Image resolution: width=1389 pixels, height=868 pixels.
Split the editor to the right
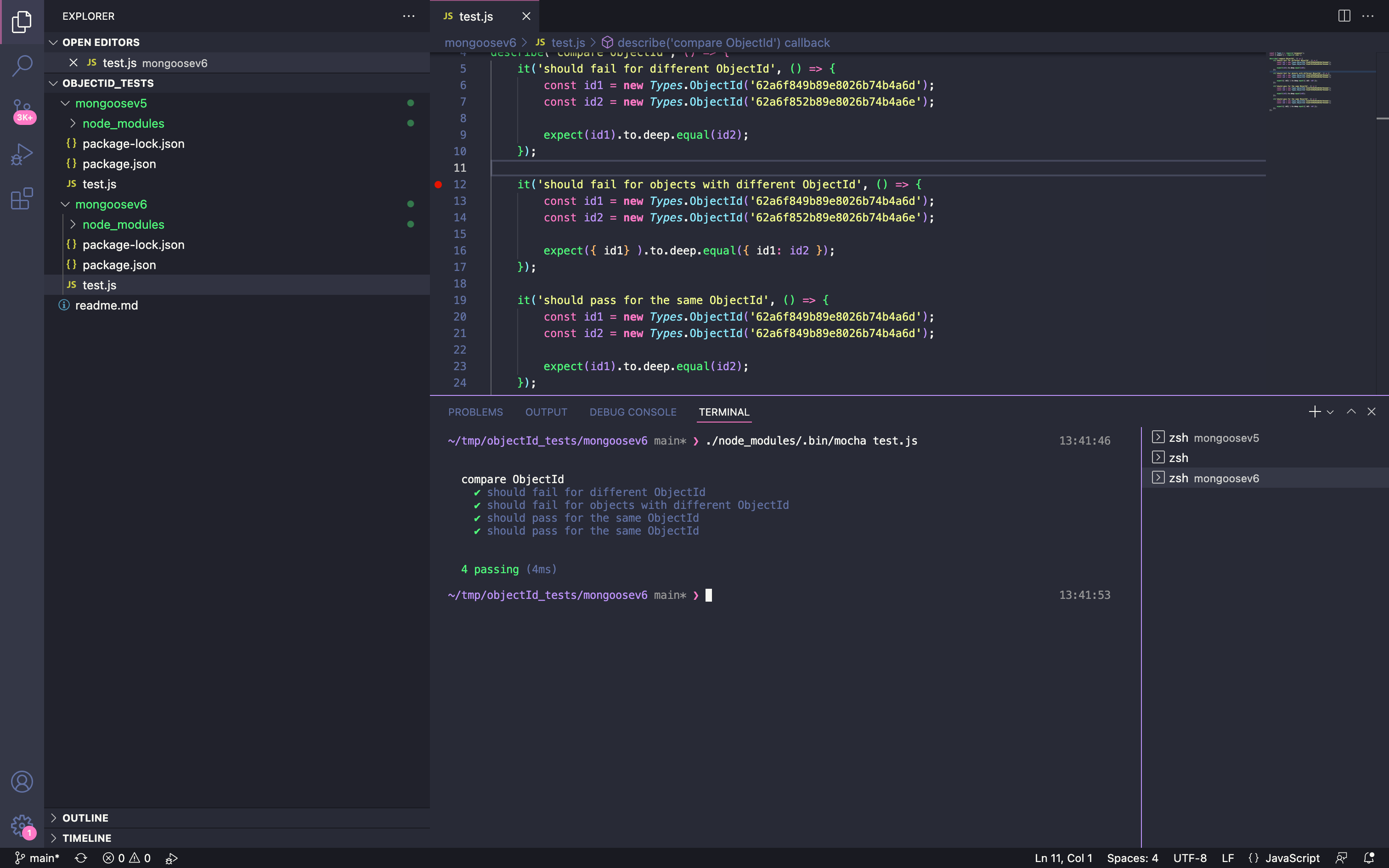coord(1344,16)
